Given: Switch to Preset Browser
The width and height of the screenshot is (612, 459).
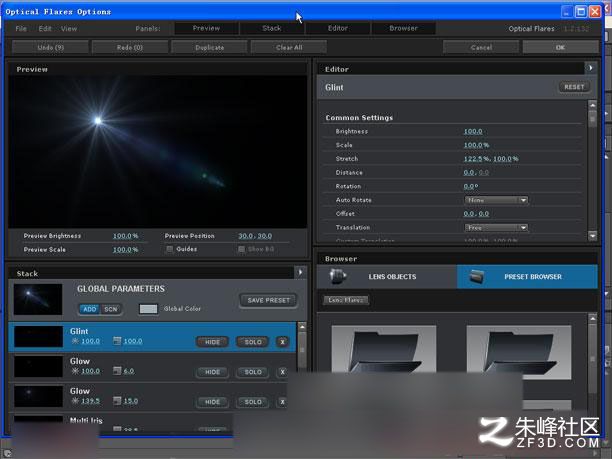Looking at the screenshot, I should tap(527, 276).
